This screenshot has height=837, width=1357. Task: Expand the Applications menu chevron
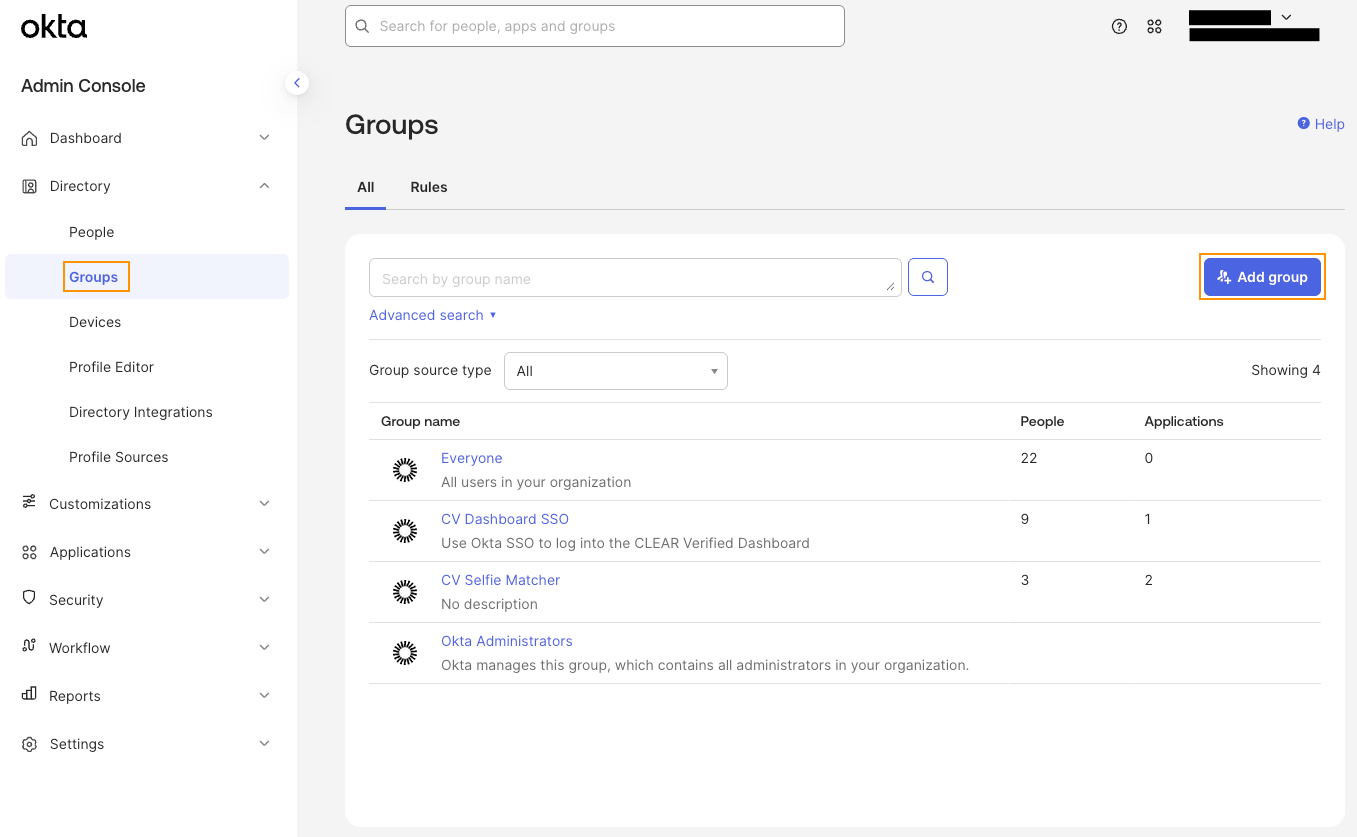point(264,552)
